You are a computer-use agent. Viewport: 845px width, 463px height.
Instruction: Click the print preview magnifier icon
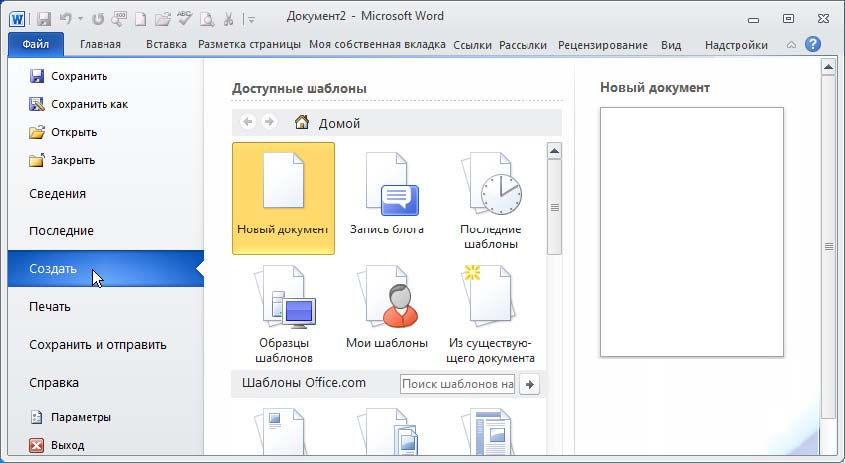point(207,20)
